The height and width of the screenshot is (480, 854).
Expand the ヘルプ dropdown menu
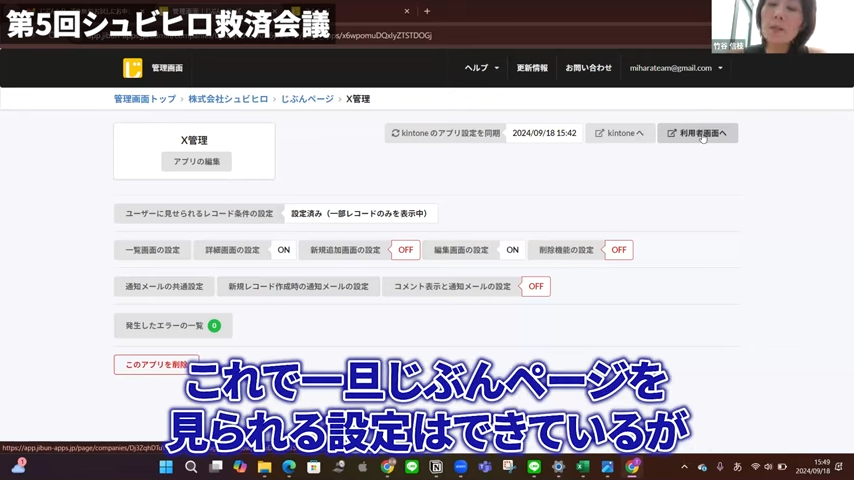tap(481, 68)
